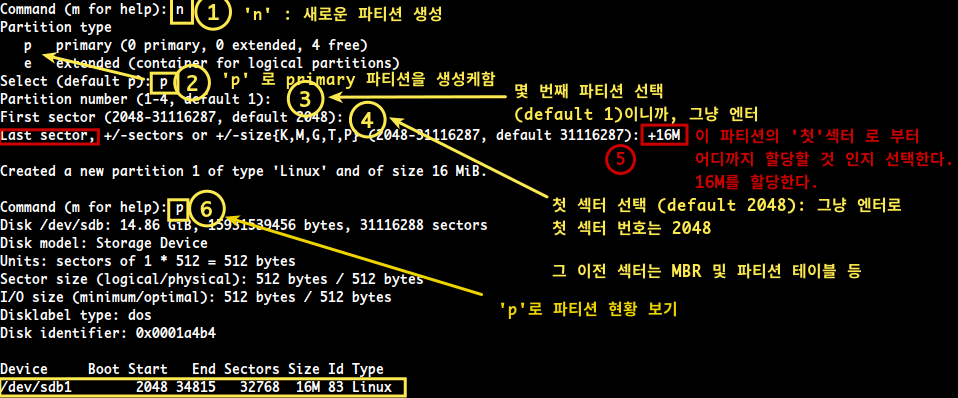Click the 'Sector size (logical/physical)' line
The height and width of the screenshot is (398, 958).
pos(211,279)
